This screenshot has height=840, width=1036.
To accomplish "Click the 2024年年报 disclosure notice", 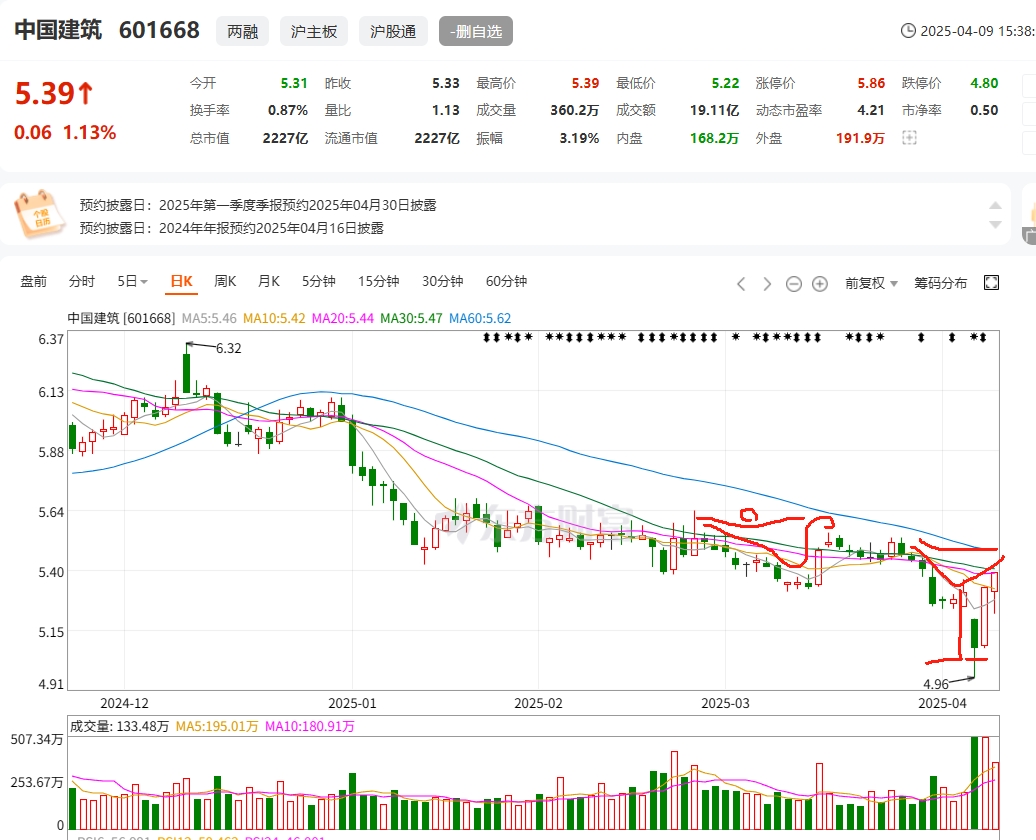I will (271, 228).
